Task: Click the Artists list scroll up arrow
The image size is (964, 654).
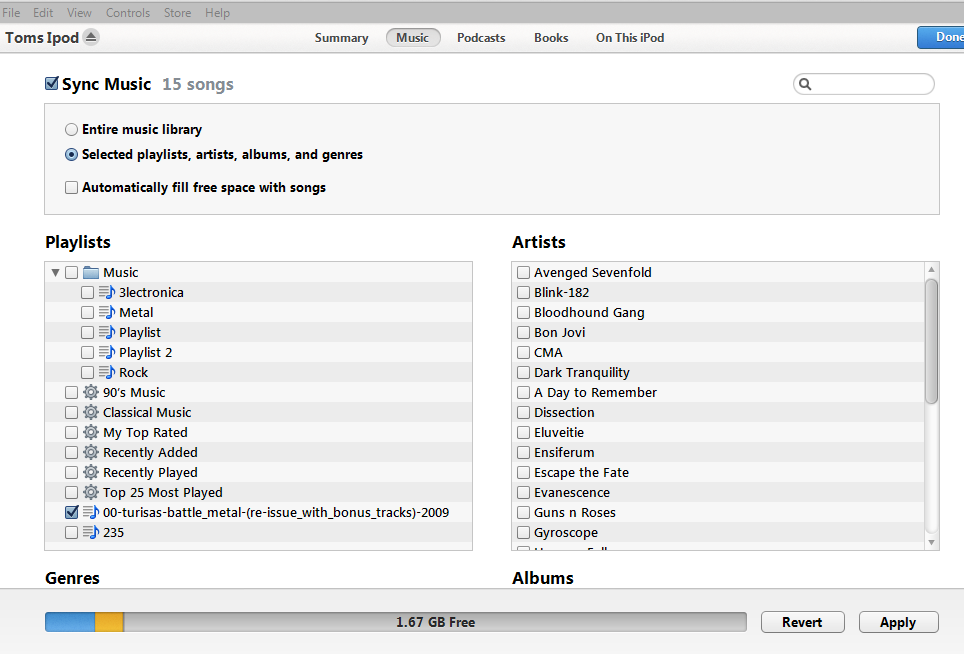Action: coord(931,269)
